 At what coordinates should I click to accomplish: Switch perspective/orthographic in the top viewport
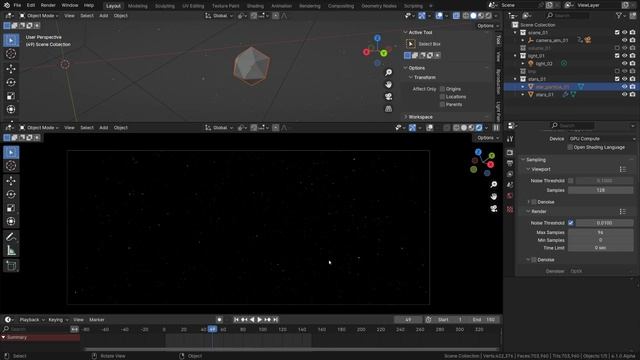click(388, 109)
